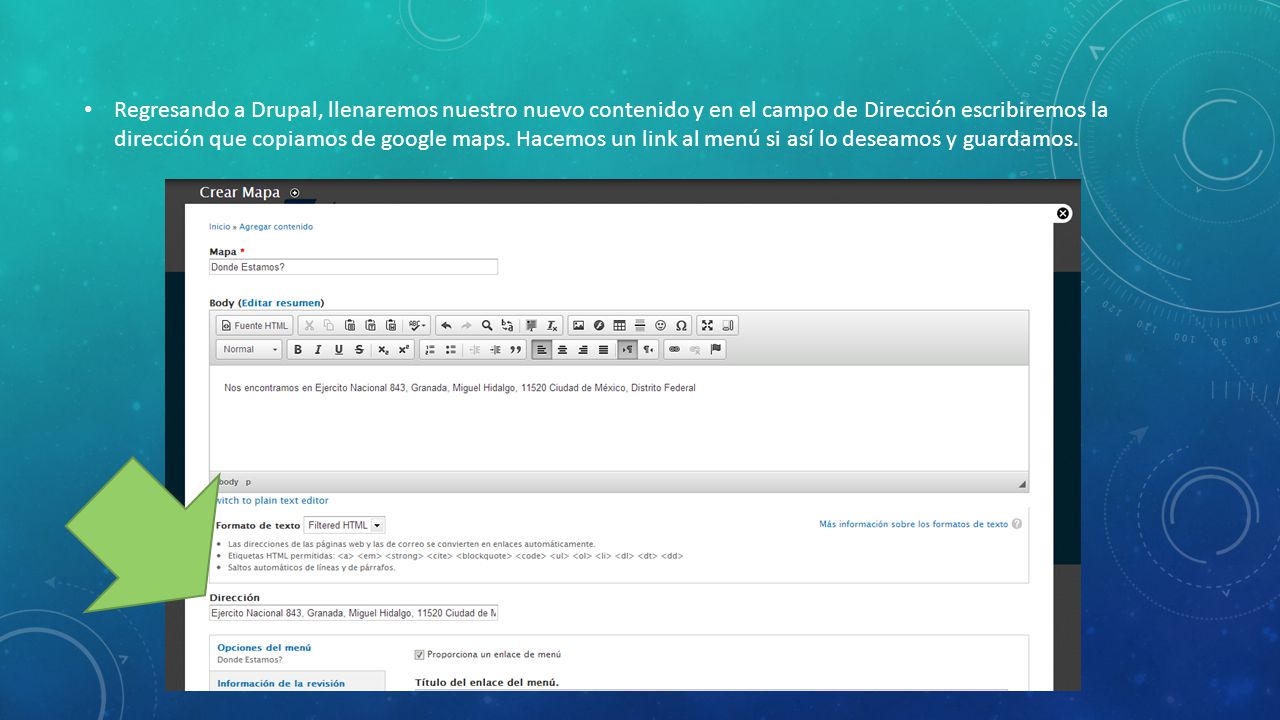1280x720 pixels.
Task: Open the Normal paragraph format dropdown
Action: click(x=249, y=349)
